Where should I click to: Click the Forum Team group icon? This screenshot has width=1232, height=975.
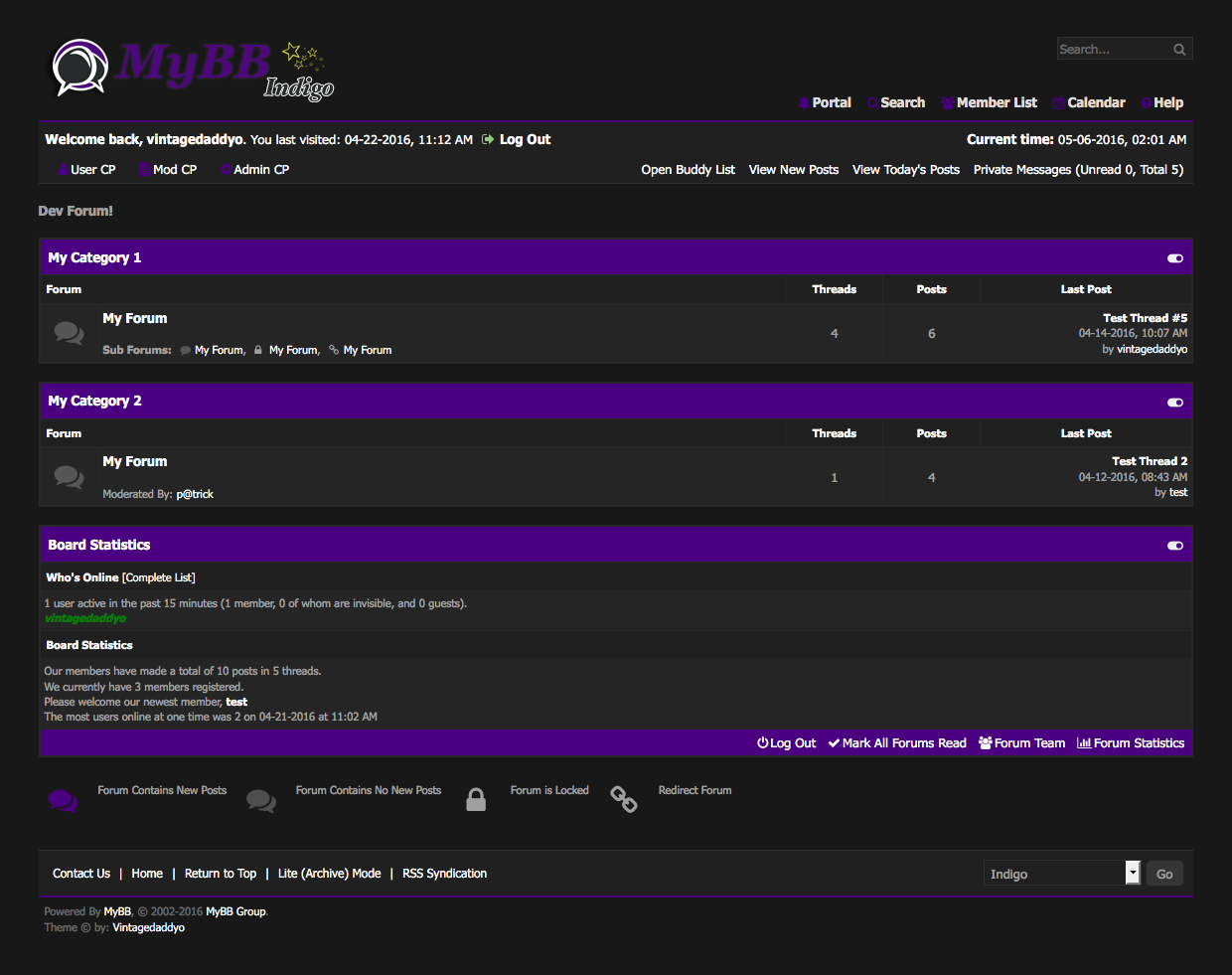986,743
